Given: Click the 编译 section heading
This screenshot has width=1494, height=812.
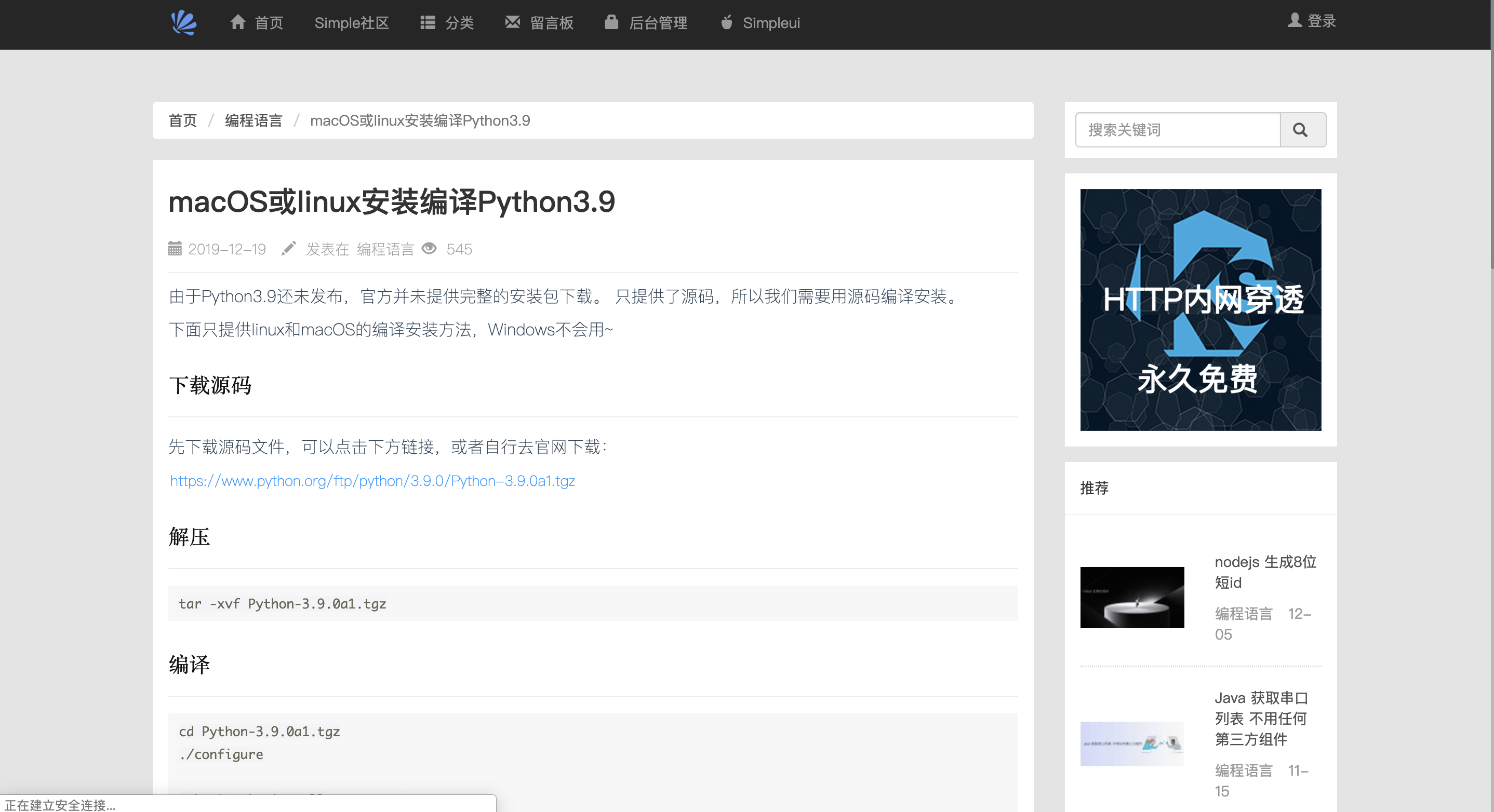Looking at the screenshot, I should 189,664.
